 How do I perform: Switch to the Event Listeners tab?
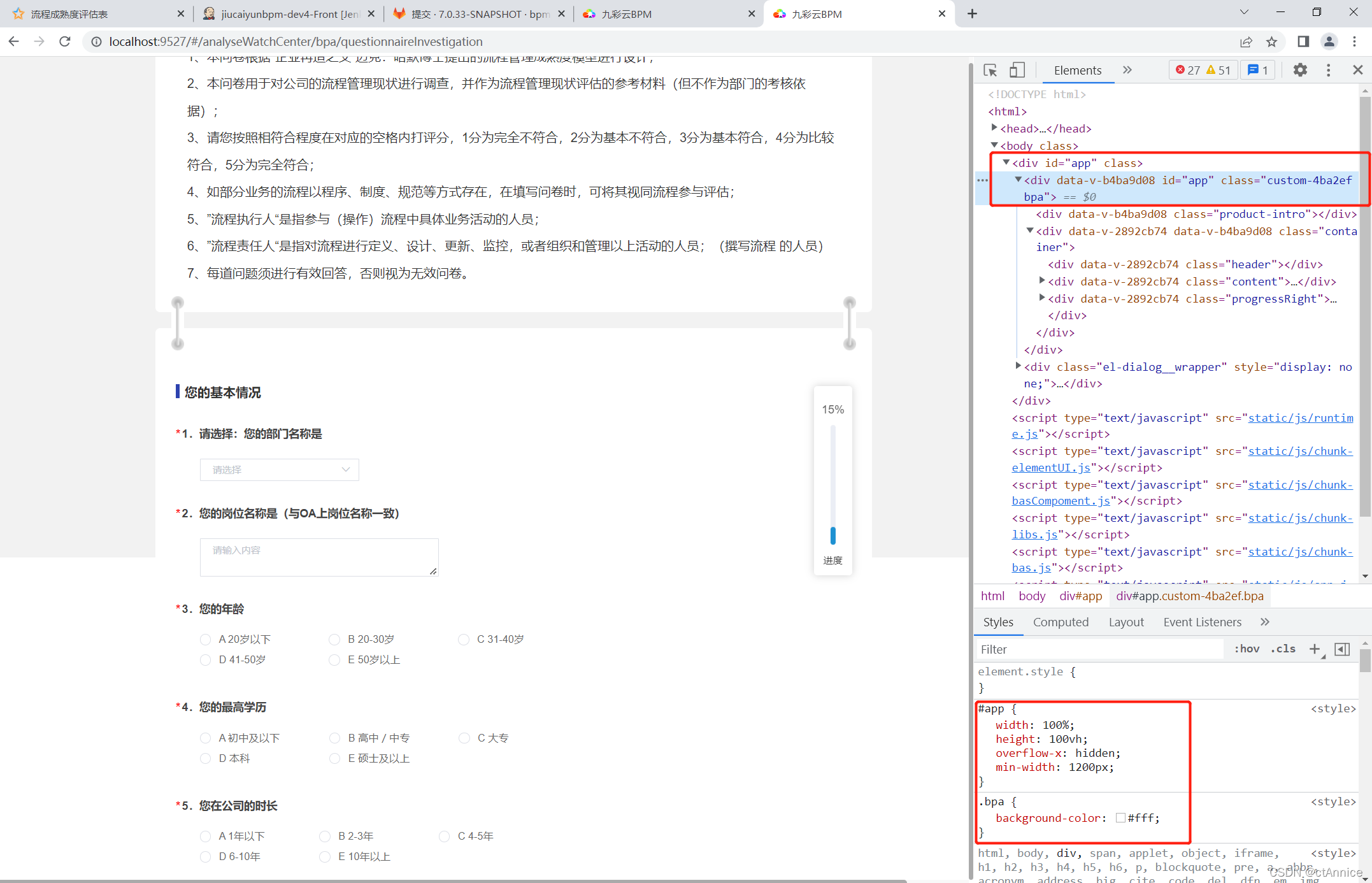tap(1202, 622)
